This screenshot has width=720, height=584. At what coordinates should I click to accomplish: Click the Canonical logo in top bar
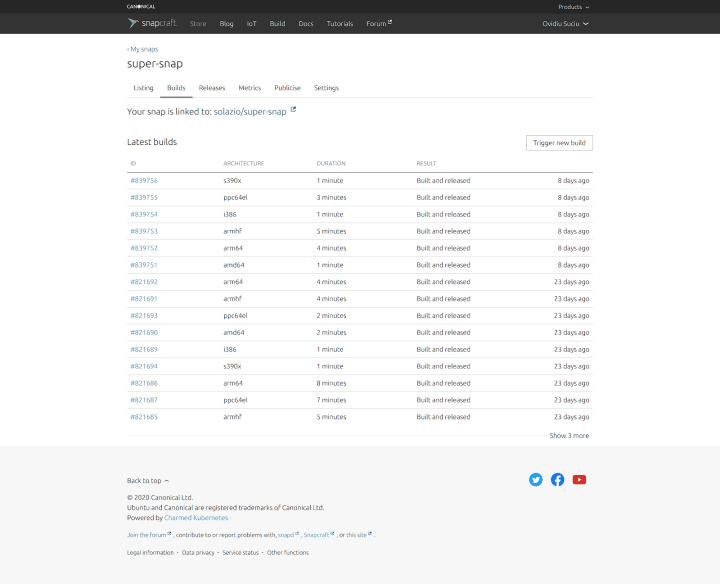pyautogui.click(x=141, y=7)
